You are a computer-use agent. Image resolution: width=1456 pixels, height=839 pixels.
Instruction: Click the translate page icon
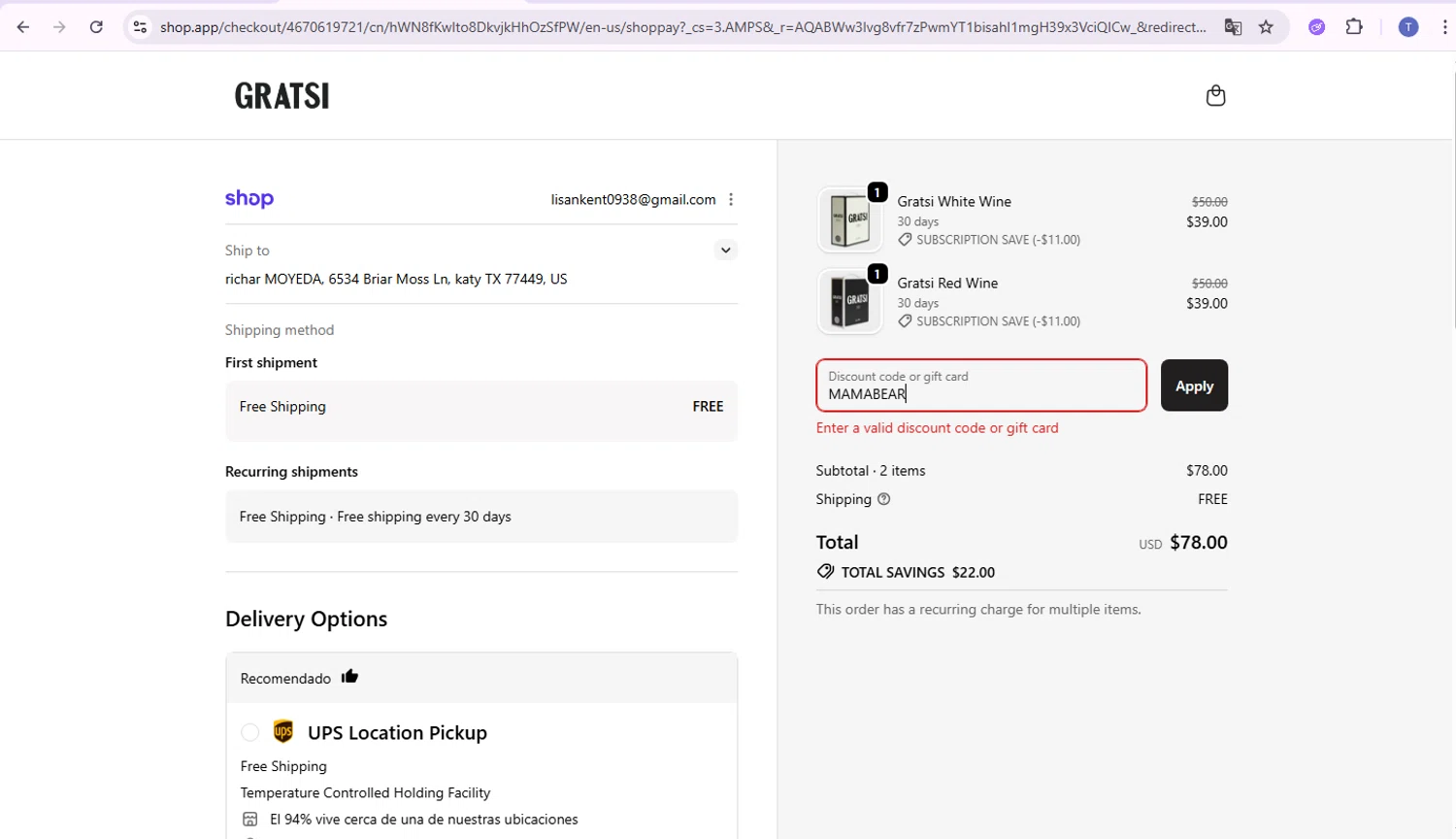[1233, 27]
